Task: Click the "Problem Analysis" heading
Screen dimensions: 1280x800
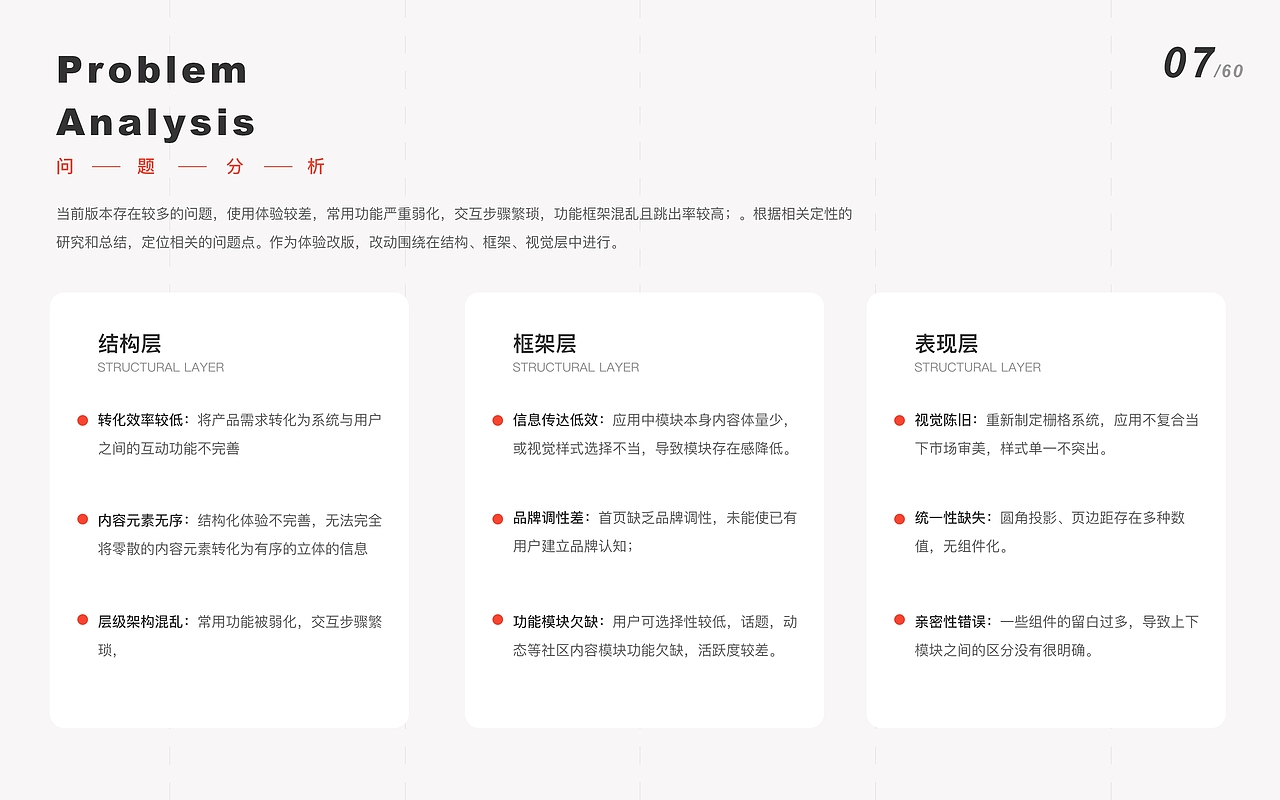Action: pos(156,96)
